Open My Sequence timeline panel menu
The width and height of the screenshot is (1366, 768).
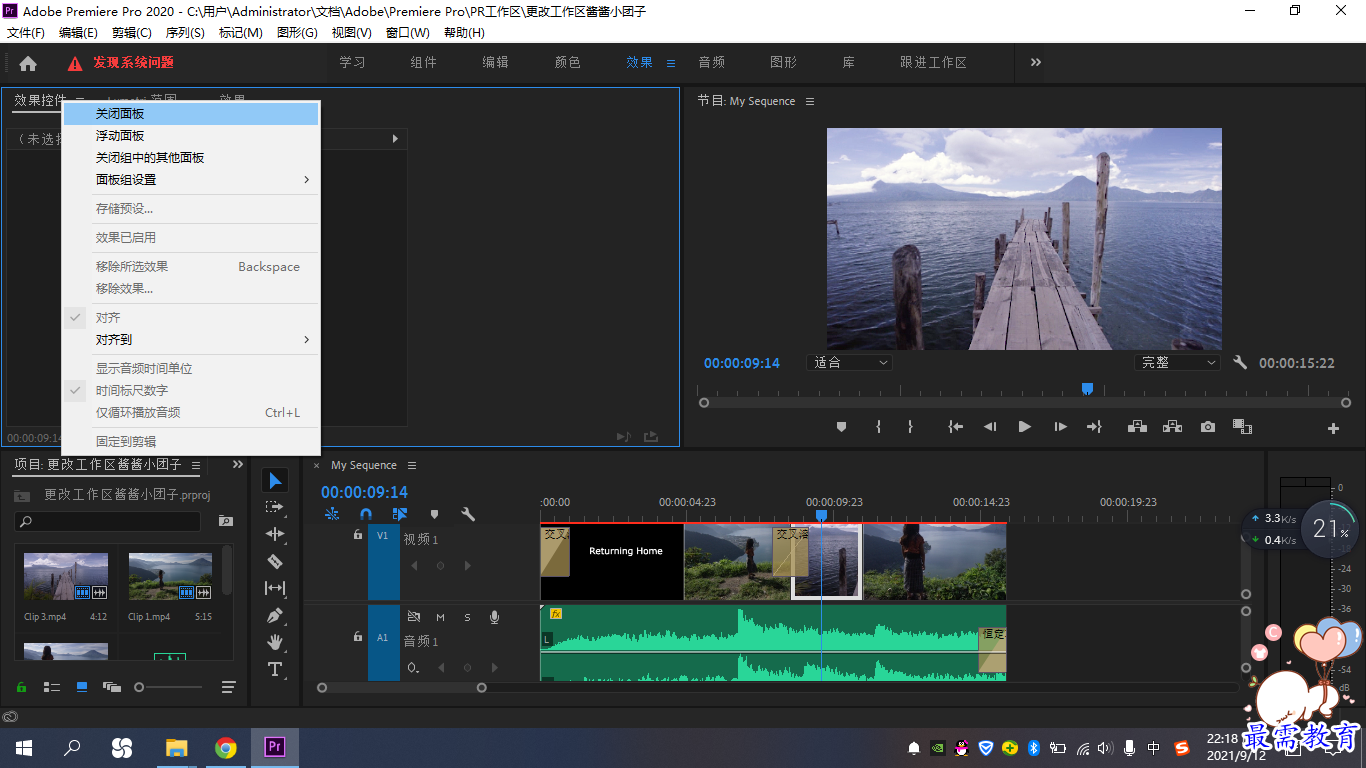[x=411, y=465]
